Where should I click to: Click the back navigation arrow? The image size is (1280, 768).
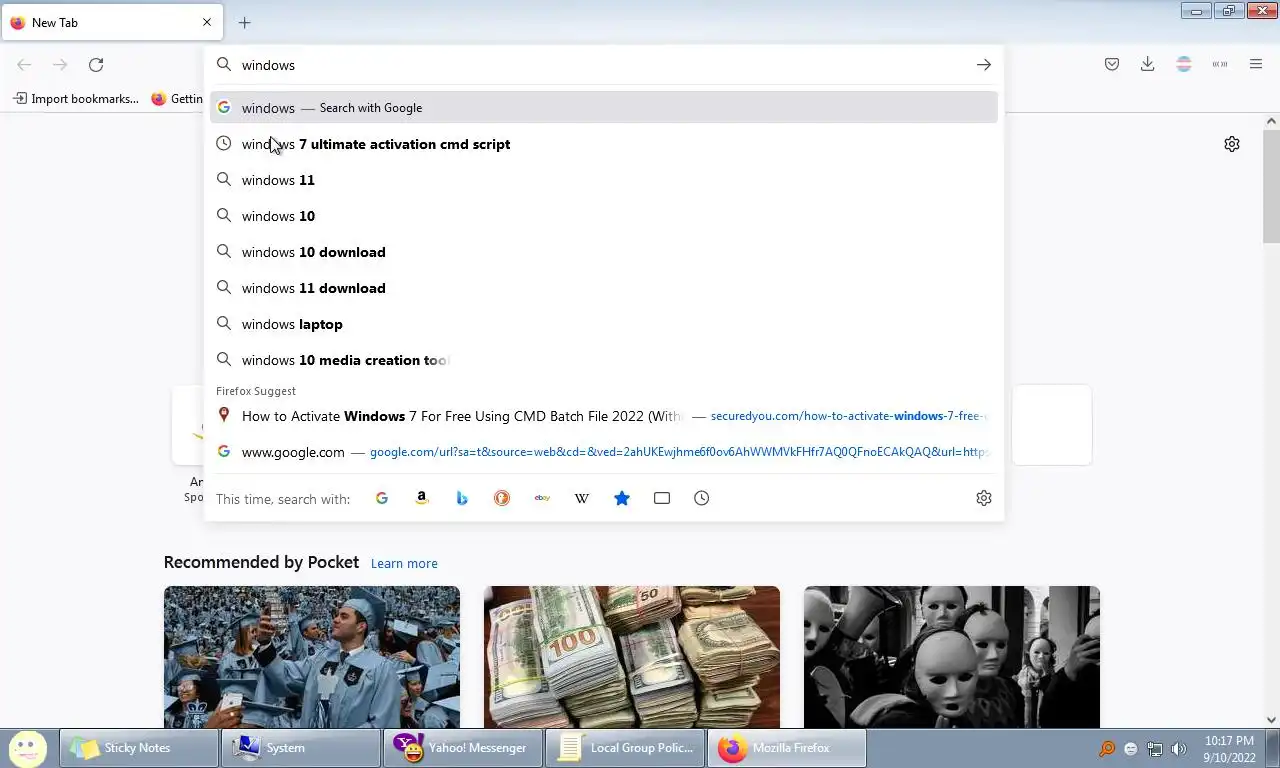[24, 65]
